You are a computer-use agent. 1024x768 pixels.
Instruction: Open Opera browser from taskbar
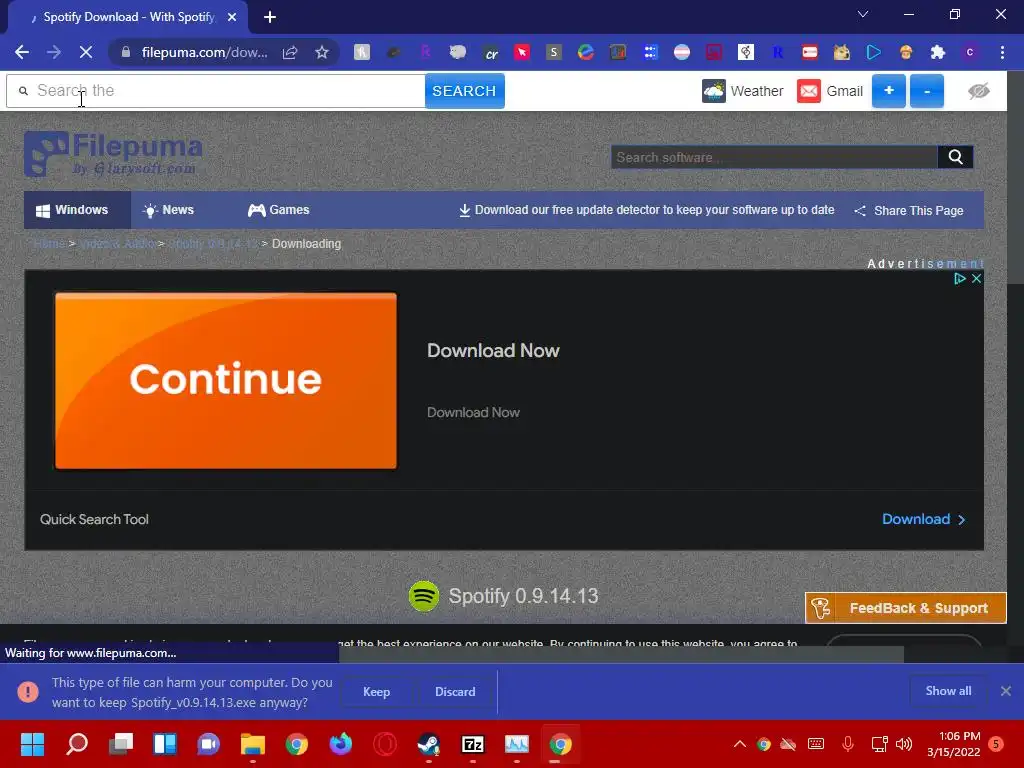(385, 744)
